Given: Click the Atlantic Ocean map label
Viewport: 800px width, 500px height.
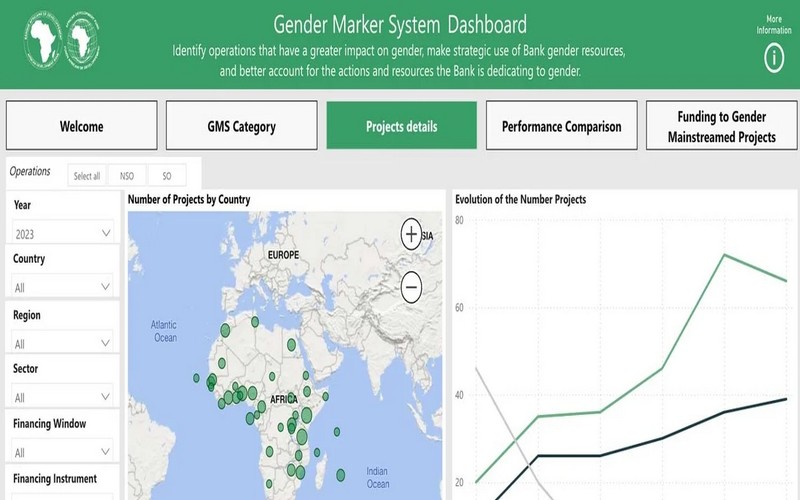Looking at the screenshot, I should 164,331.
